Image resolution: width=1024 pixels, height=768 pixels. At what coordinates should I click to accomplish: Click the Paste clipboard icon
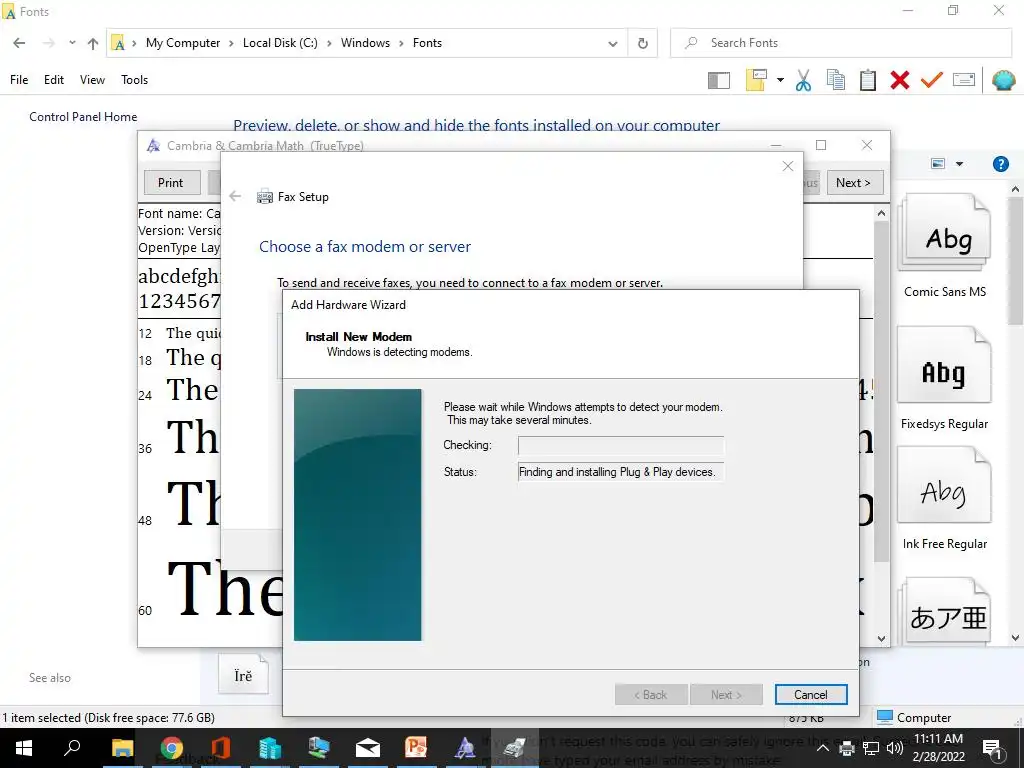click(x=867, y=80)
